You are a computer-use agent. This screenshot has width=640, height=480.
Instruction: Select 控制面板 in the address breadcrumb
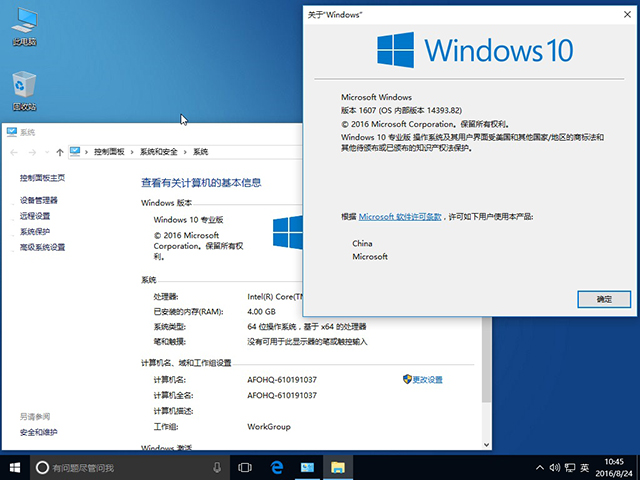tap(109, 152)
